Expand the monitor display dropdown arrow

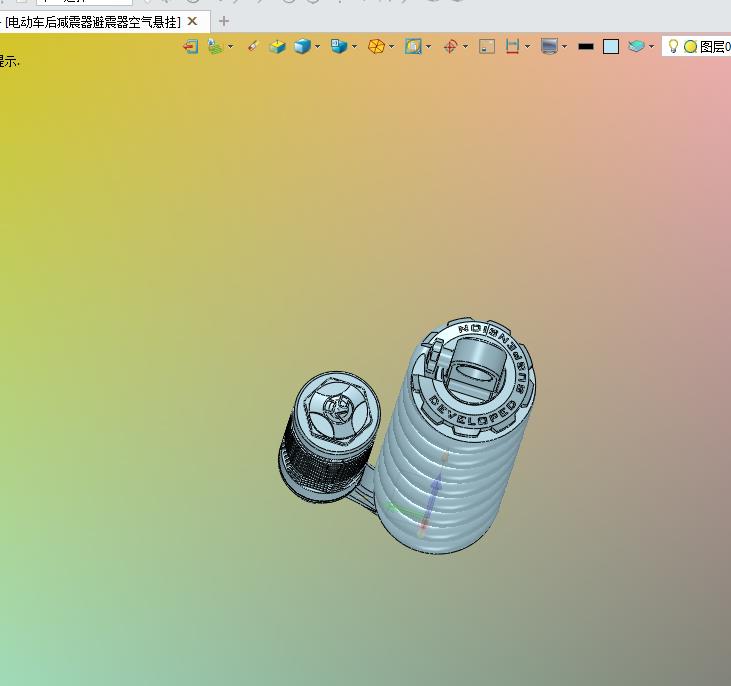click(x=565, y=47)
